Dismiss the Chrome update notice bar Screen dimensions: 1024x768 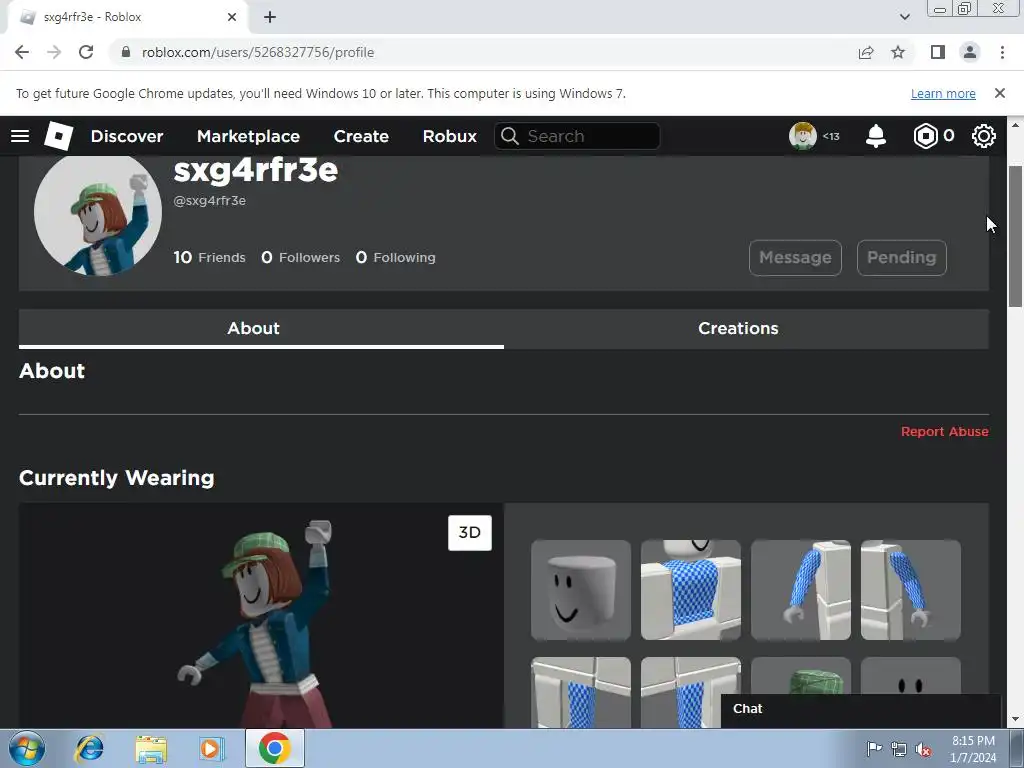[x=1000, y=93]
